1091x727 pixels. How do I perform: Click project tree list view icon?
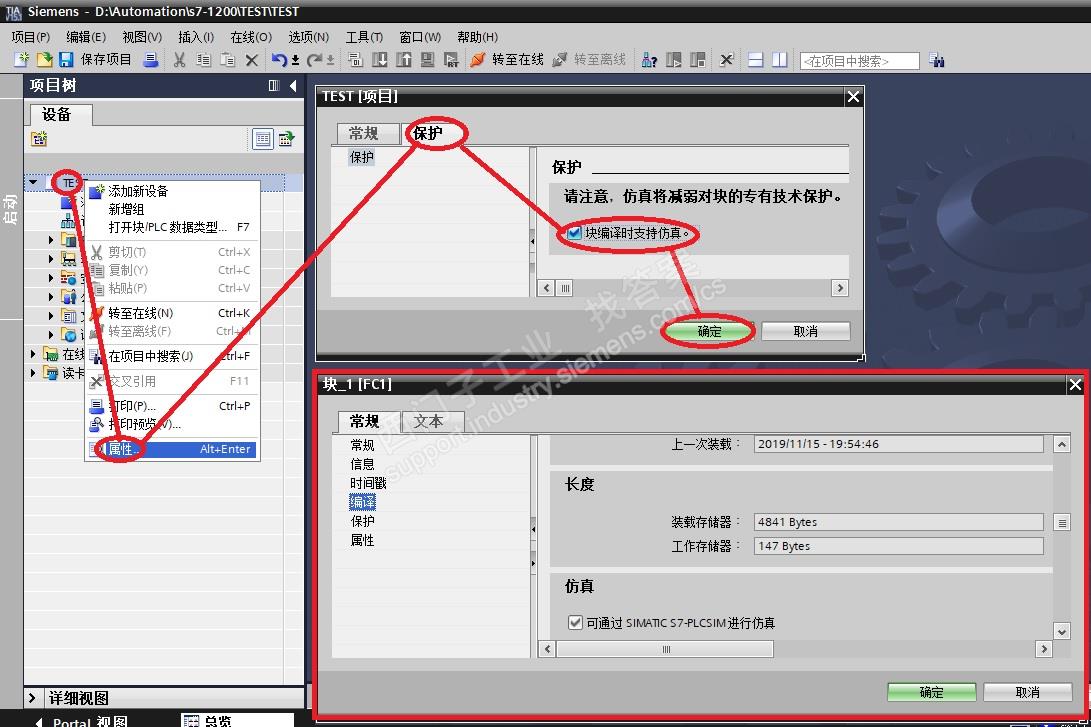point(263,139)
